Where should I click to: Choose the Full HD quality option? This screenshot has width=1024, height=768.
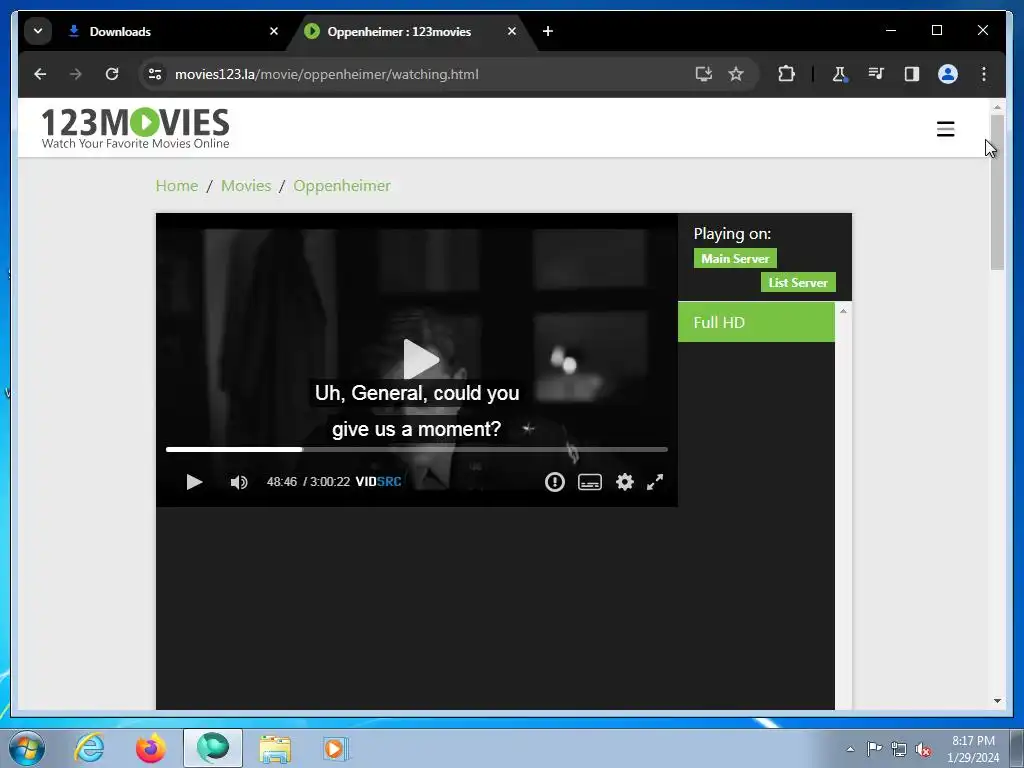coord(756,322)
